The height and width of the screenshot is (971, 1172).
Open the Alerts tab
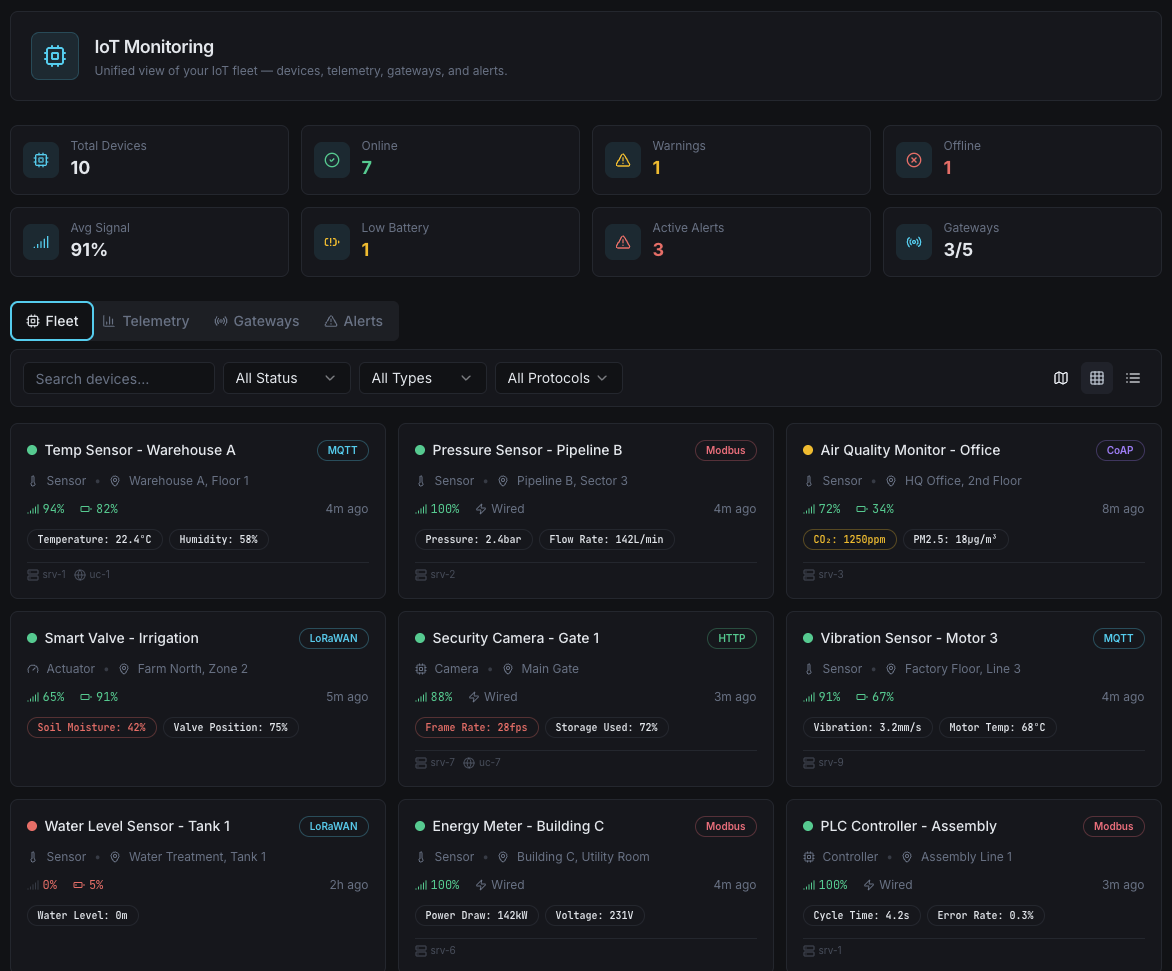point(353,321)
